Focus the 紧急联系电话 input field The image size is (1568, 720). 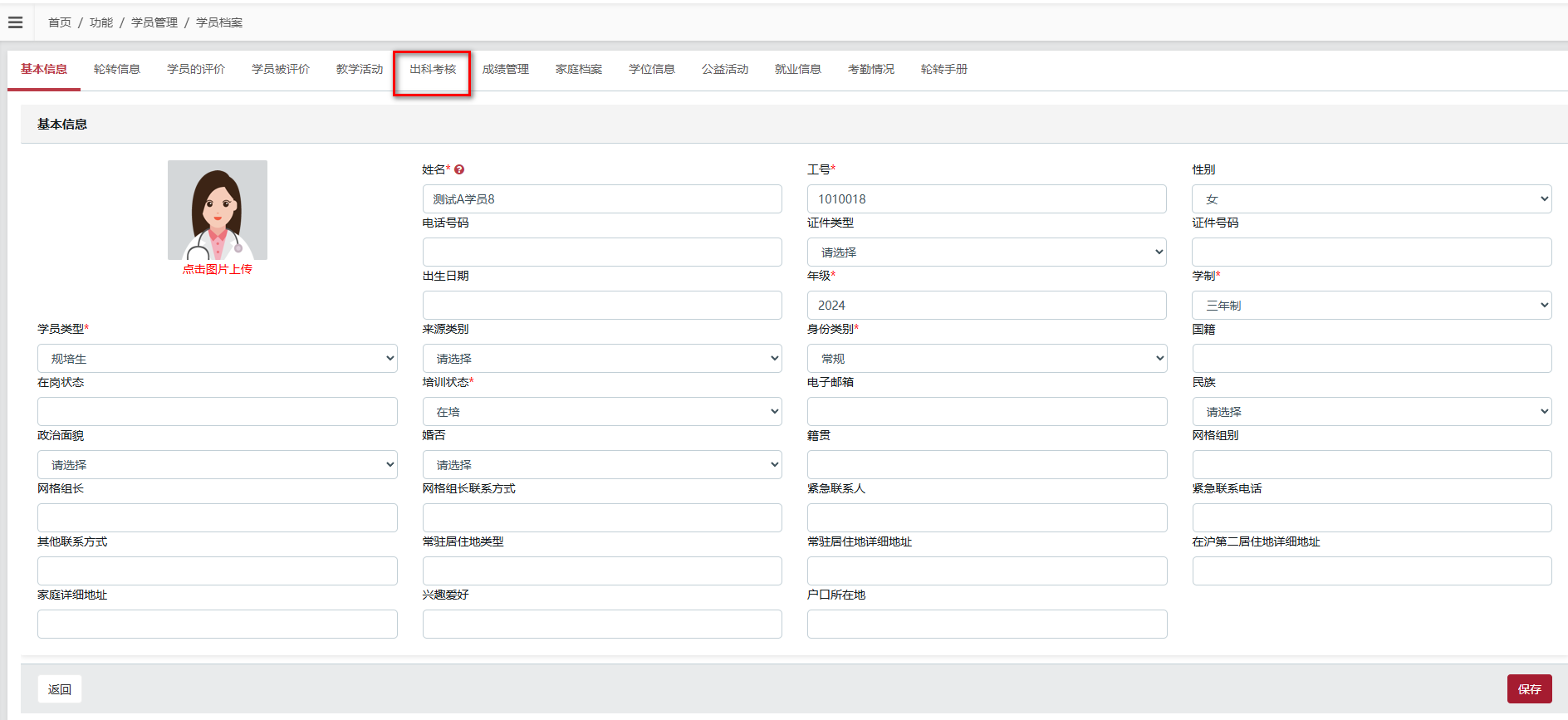(1372, 518)
